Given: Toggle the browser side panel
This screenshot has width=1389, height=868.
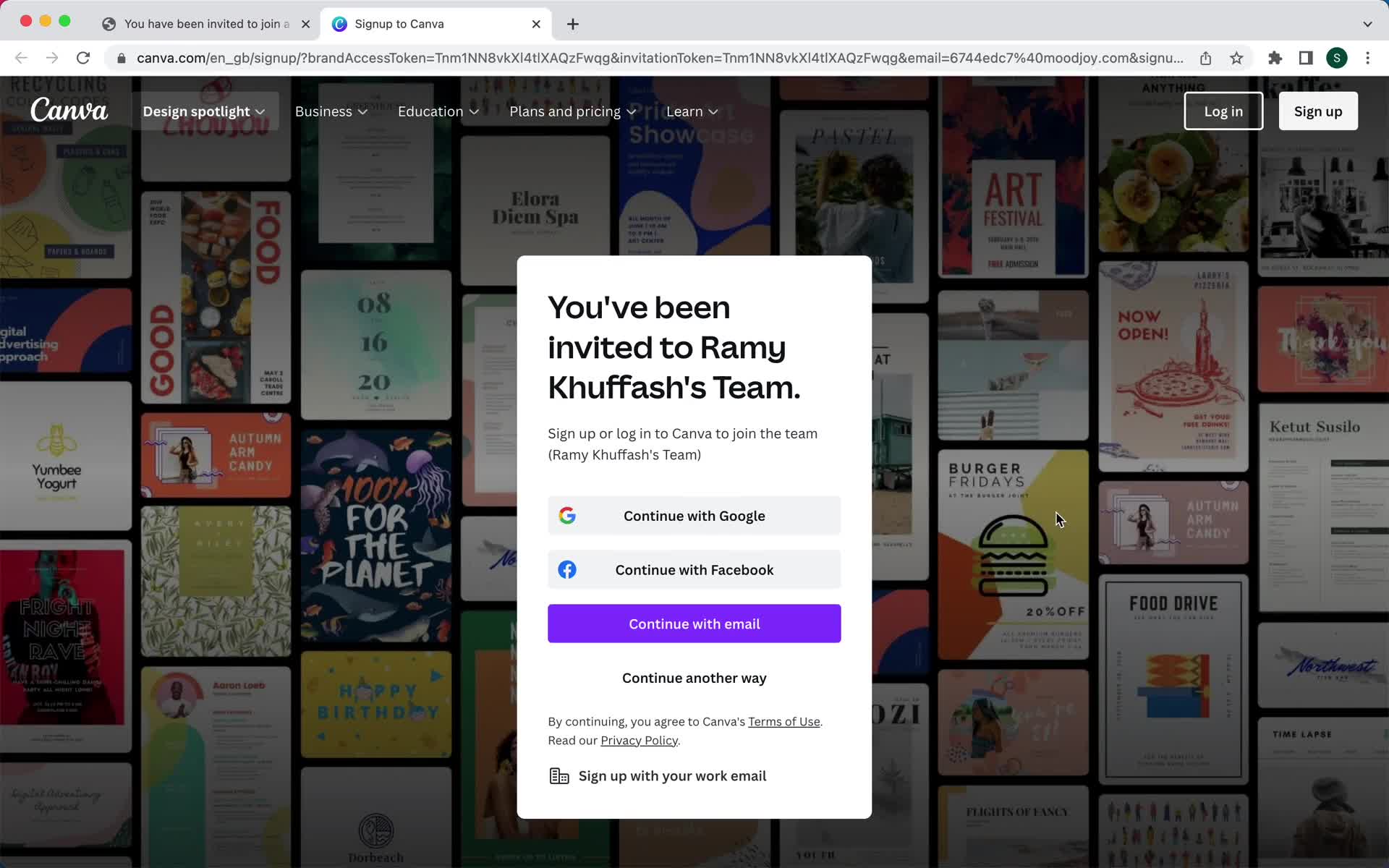Looking at the screenshot, I should pos(1306,58).
